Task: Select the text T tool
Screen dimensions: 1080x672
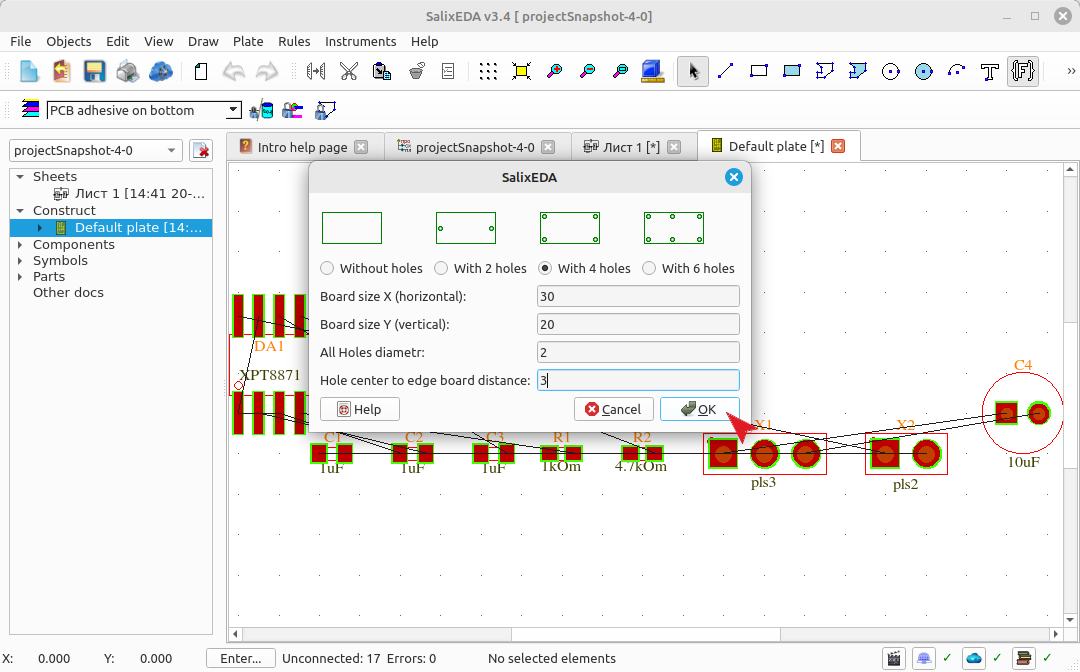Action: coord(990,71)
